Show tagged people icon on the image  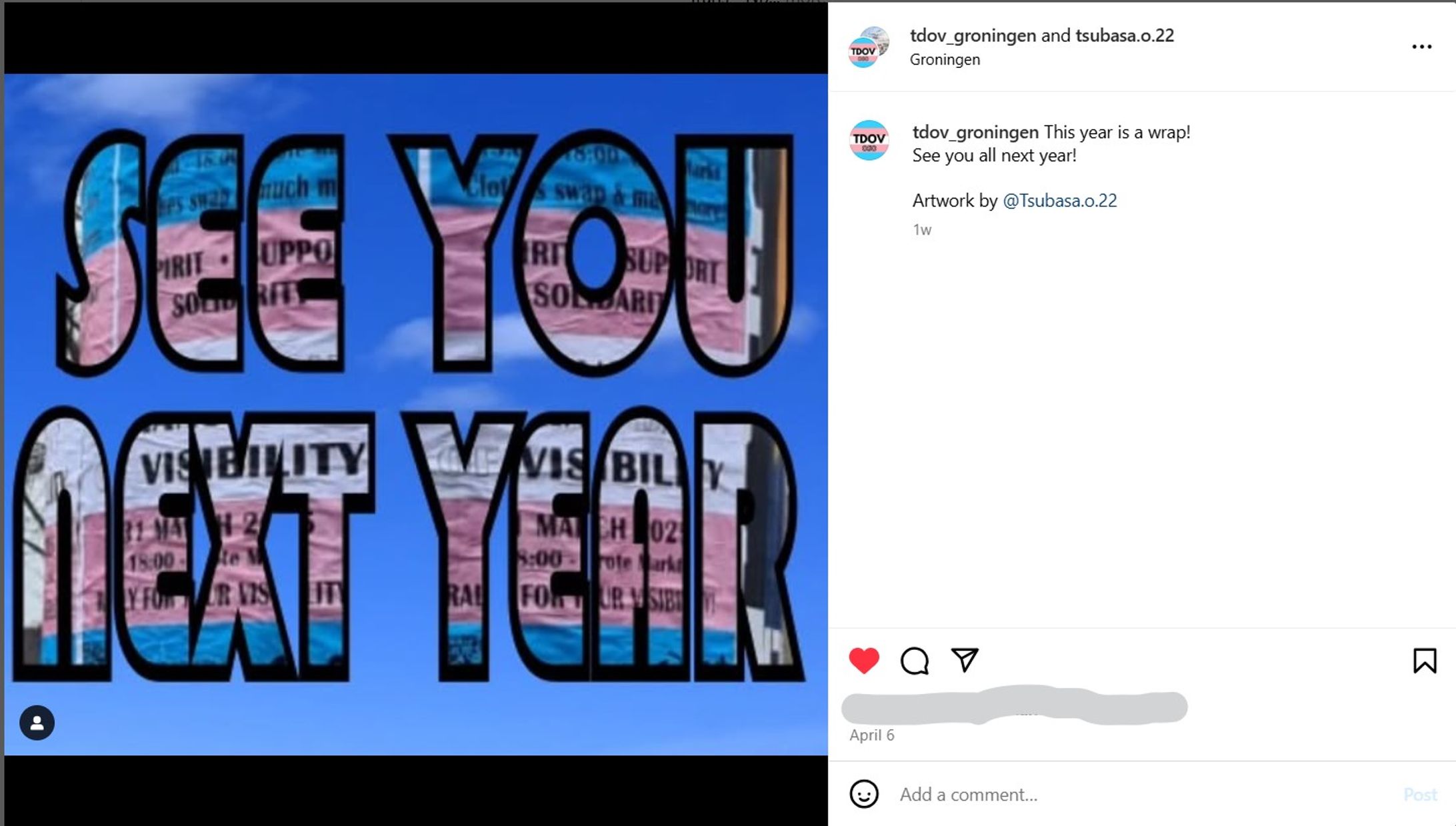37,723
